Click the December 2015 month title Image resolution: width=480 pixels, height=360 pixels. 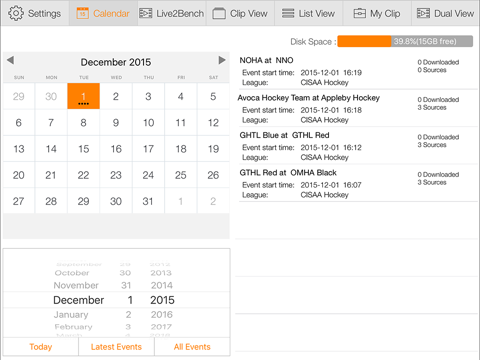point(116,62)
